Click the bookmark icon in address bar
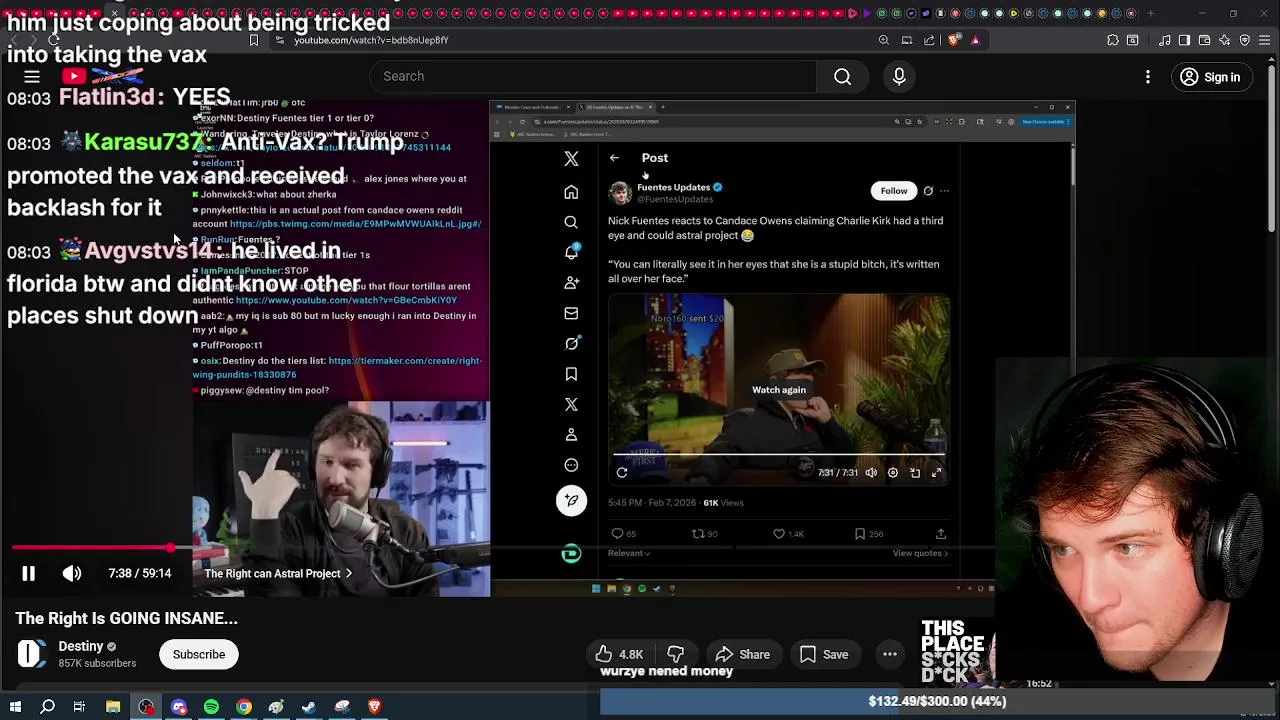 click(x=254, y=40)
